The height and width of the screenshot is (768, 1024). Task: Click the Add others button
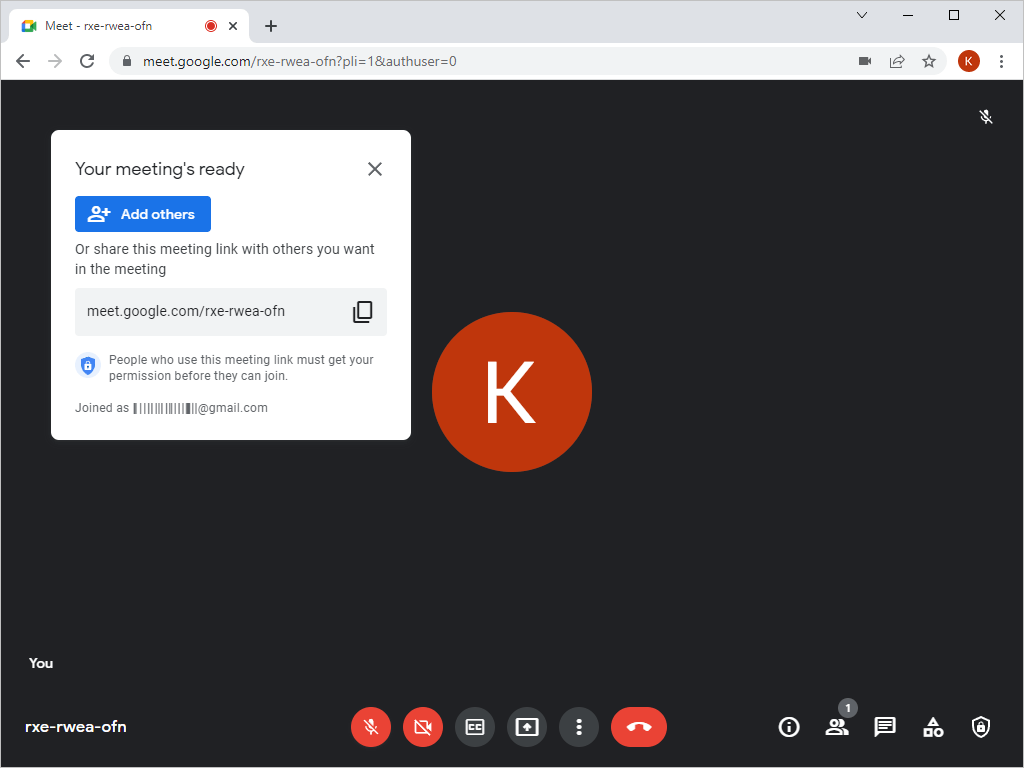(142, 213)
